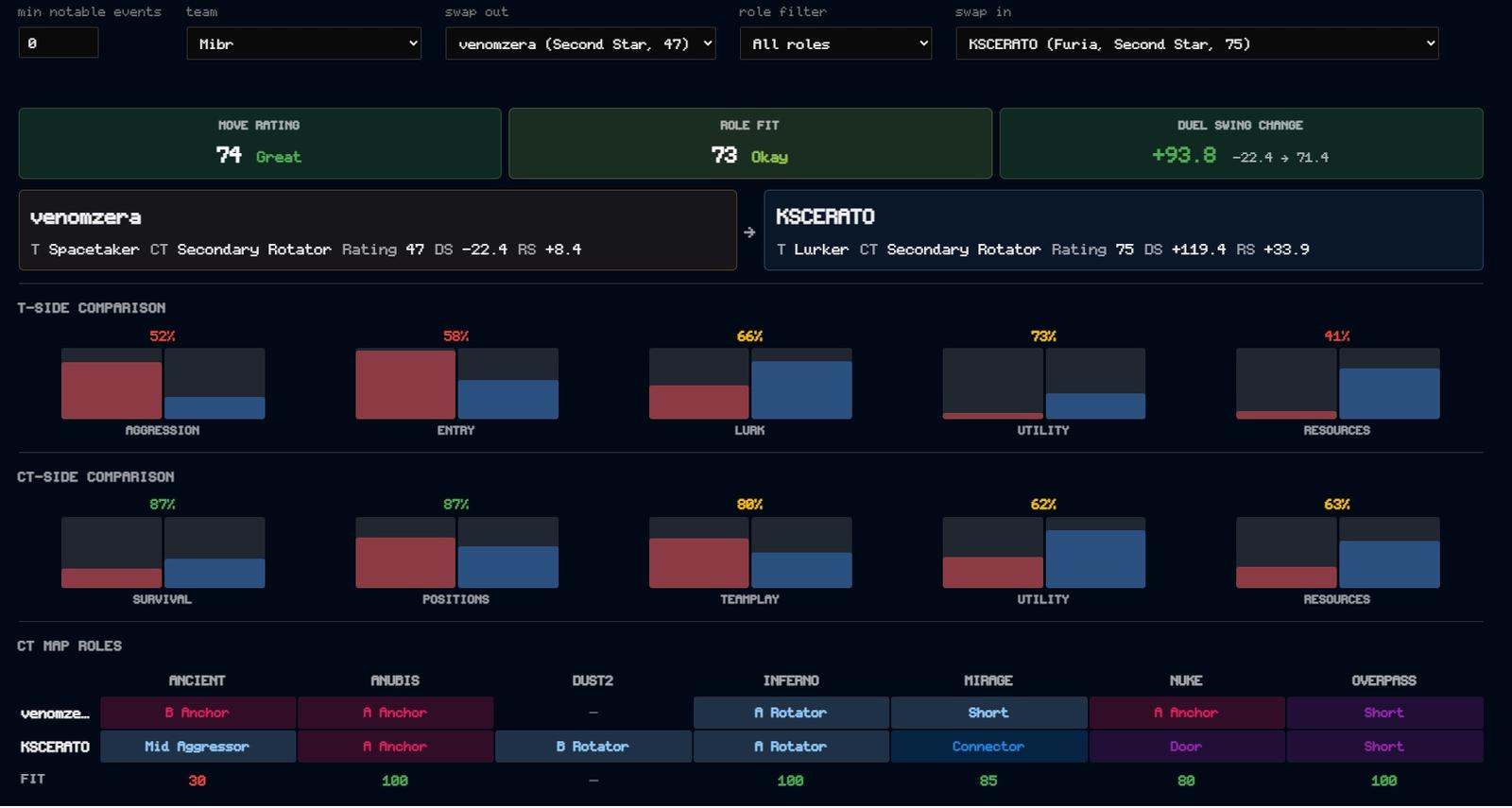Select KSCERATO's Mid Aggressor cell
The width and height of the screenshot is (1512, 808).
(x=198, y=747)
